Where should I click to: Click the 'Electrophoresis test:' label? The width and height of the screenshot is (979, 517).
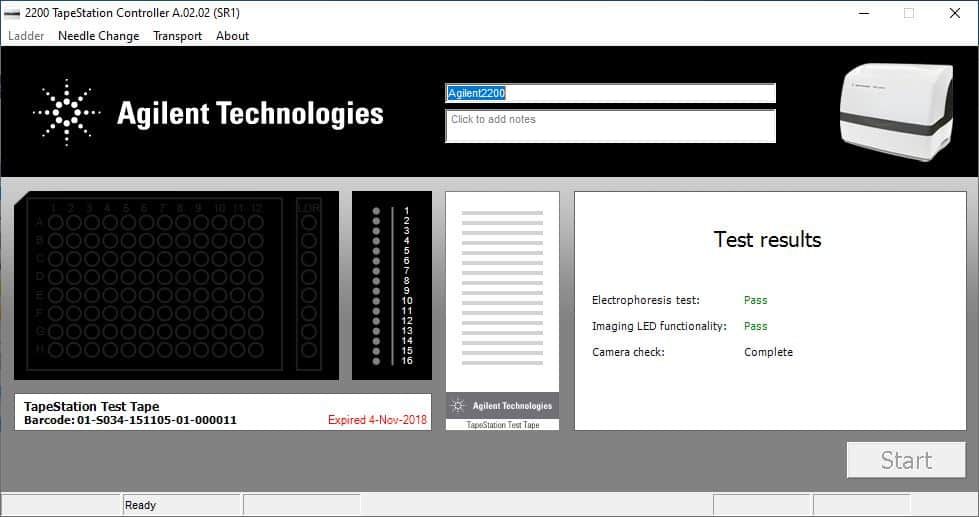pos(646,300)
